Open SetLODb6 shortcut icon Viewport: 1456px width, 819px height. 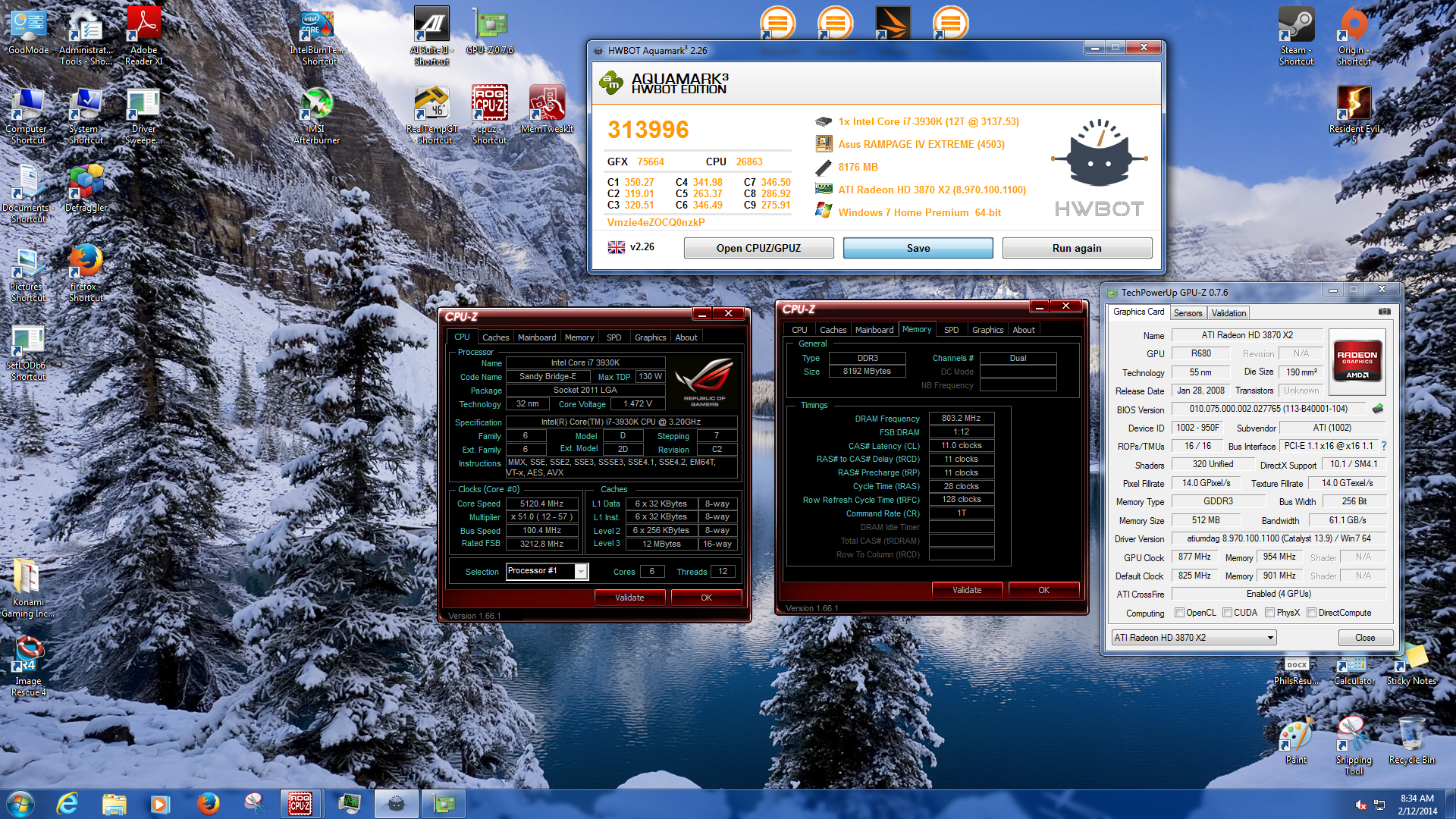tap(29, 352)
